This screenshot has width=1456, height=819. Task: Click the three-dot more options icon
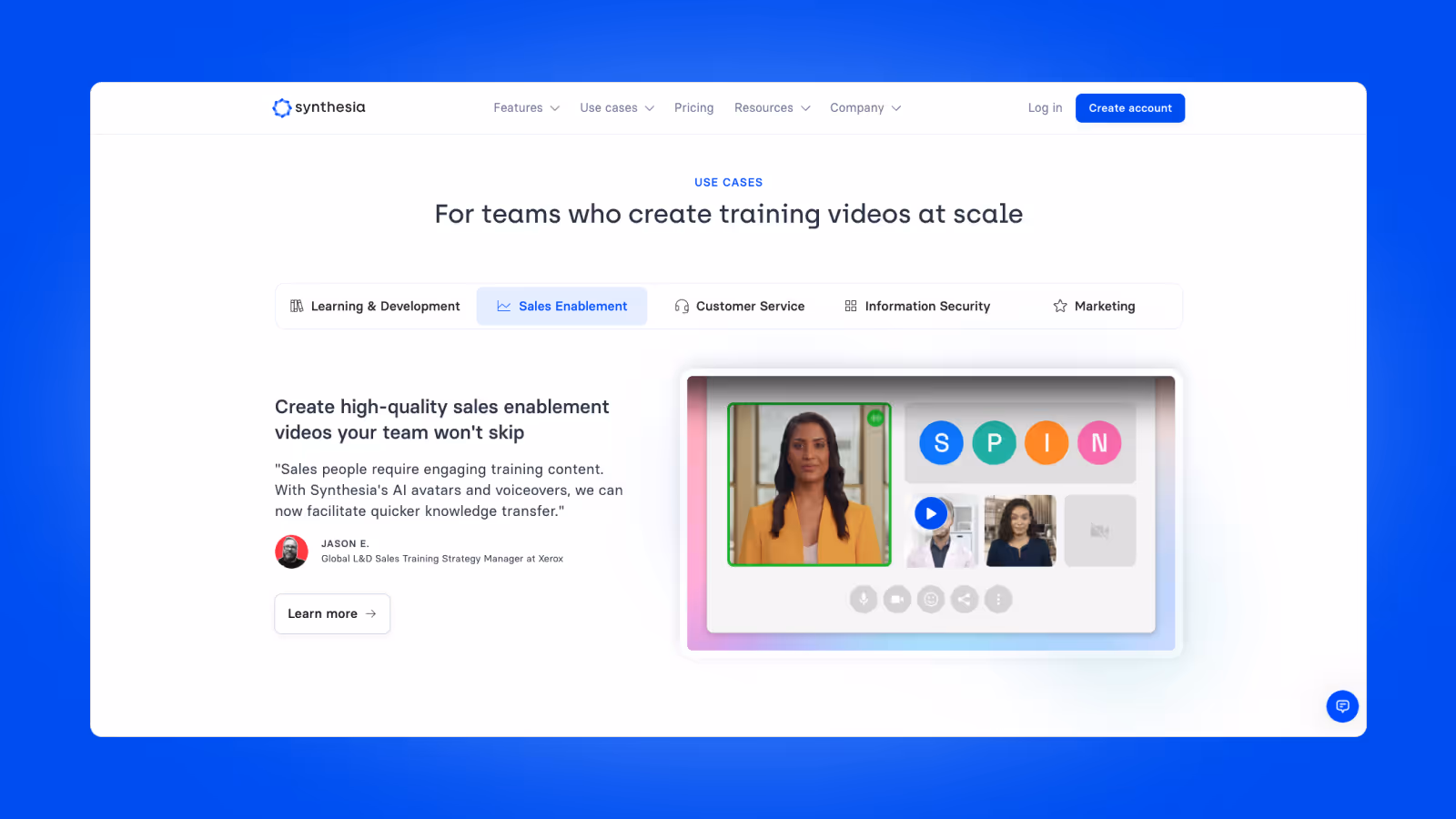998,599
